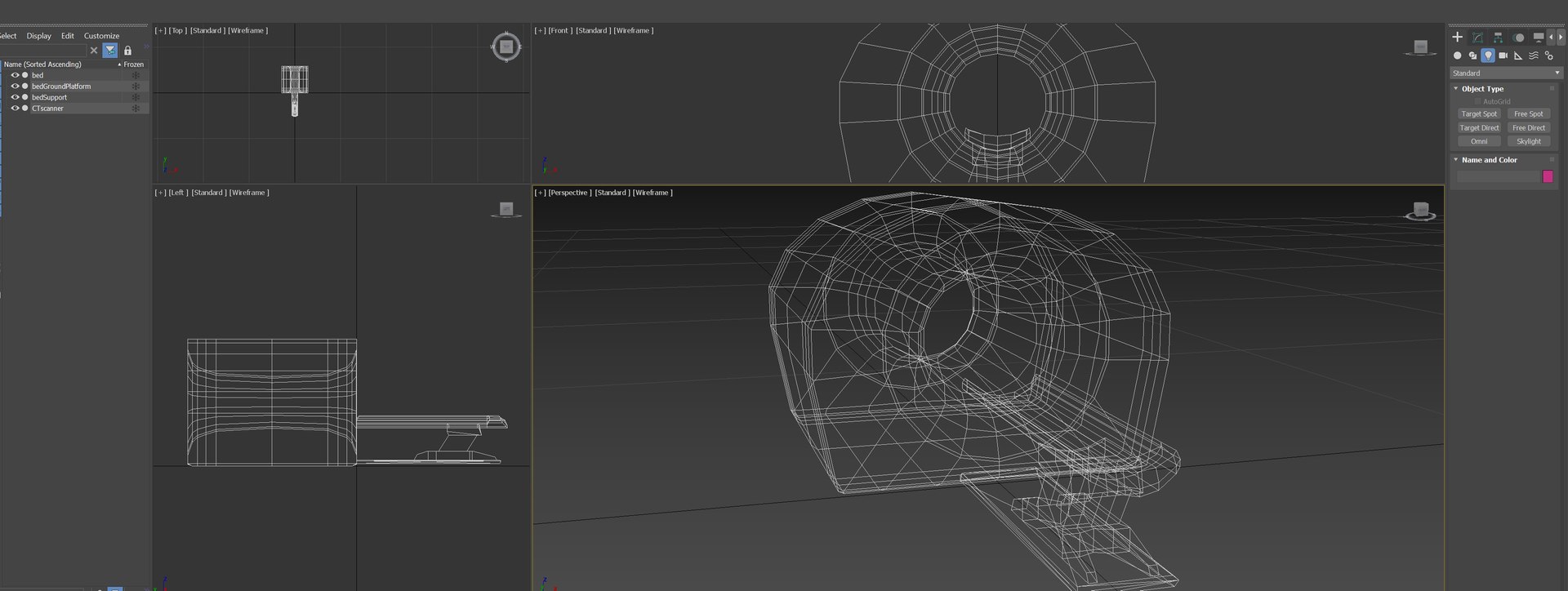Open the Front viewport [+] menu
The image size is (1568, 591).
(x=540, y=30)
